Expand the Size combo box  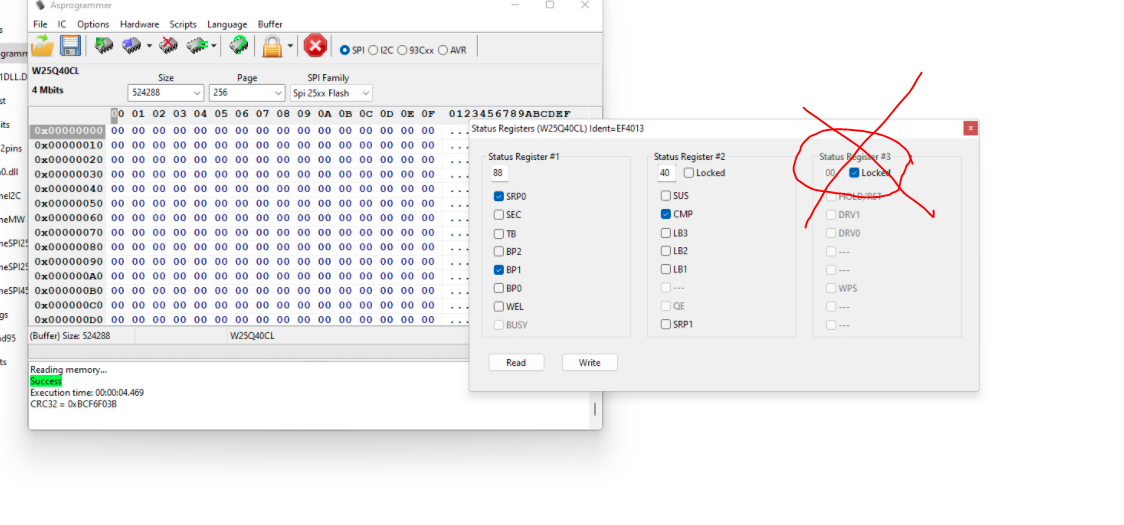click(198, 93)
